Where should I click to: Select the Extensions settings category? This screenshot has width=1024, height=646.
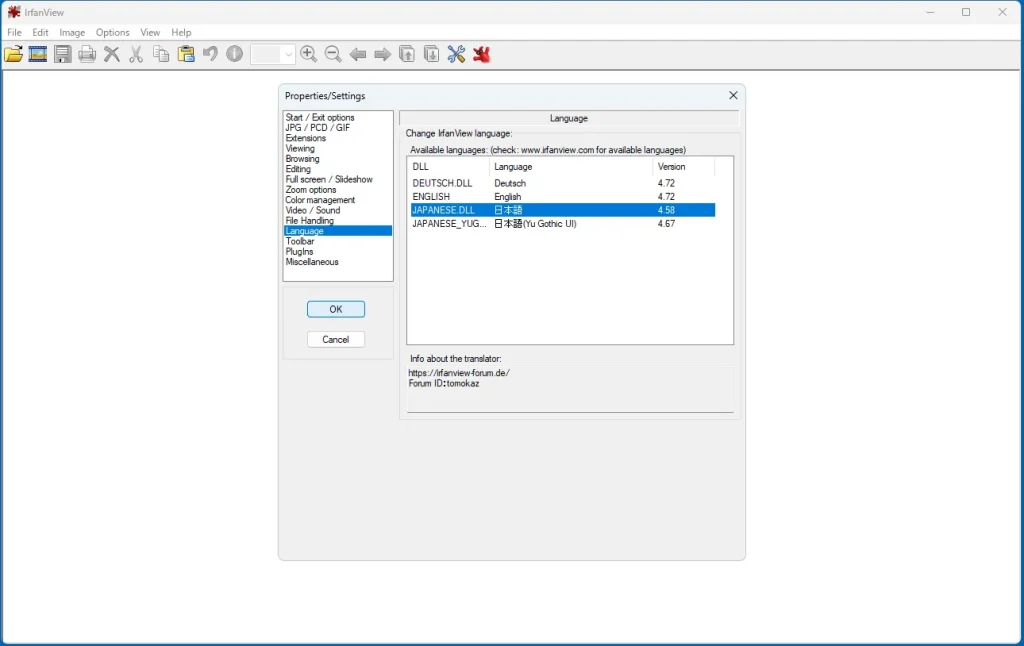pyautogui.click(x=306, y=138)
